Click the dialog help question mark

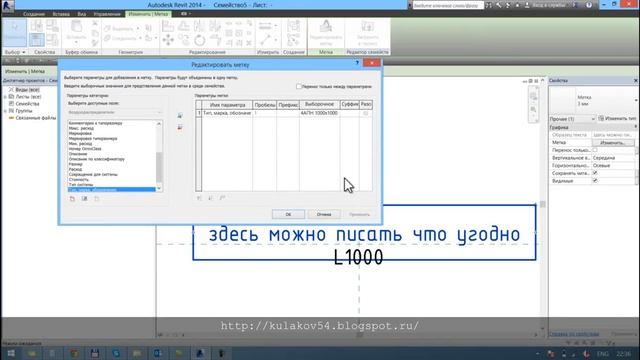357,63
